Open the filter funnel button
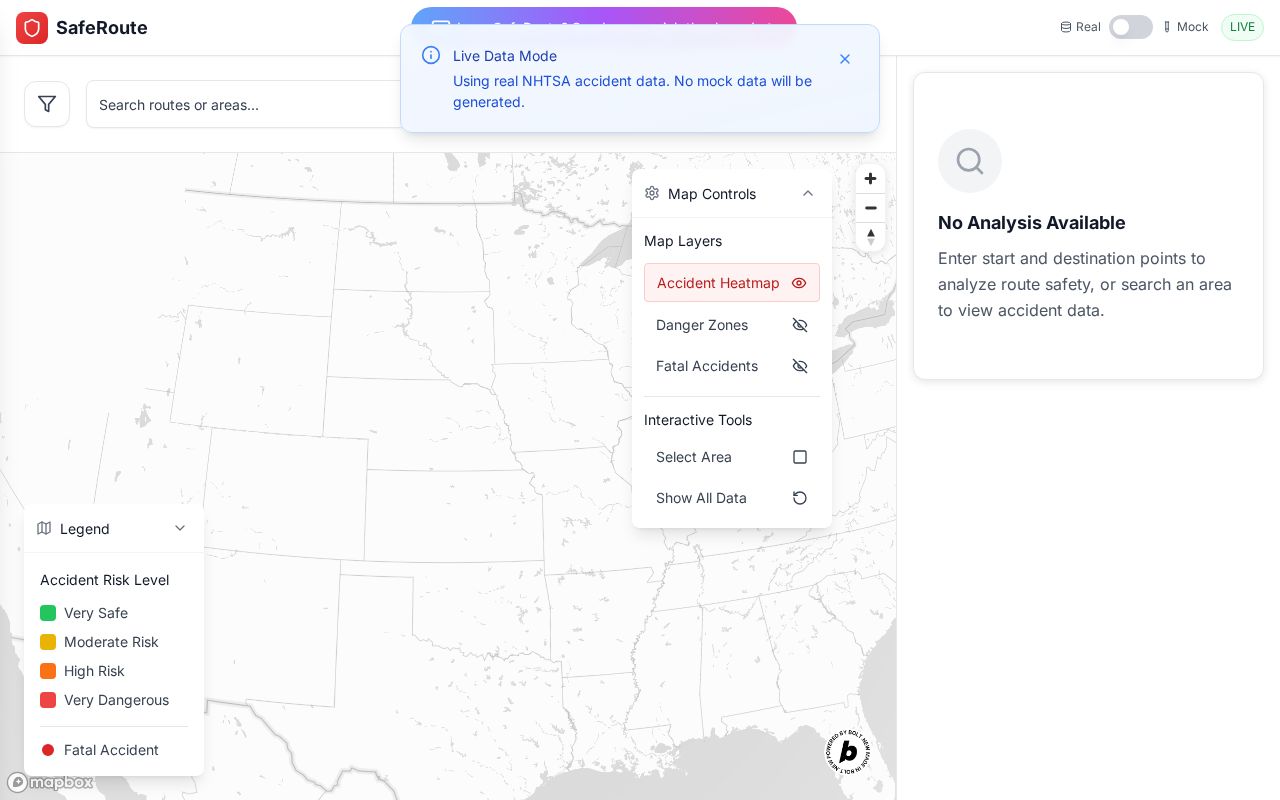The height and width of the screenshot is (800, 1280). [x=47, y=104]
